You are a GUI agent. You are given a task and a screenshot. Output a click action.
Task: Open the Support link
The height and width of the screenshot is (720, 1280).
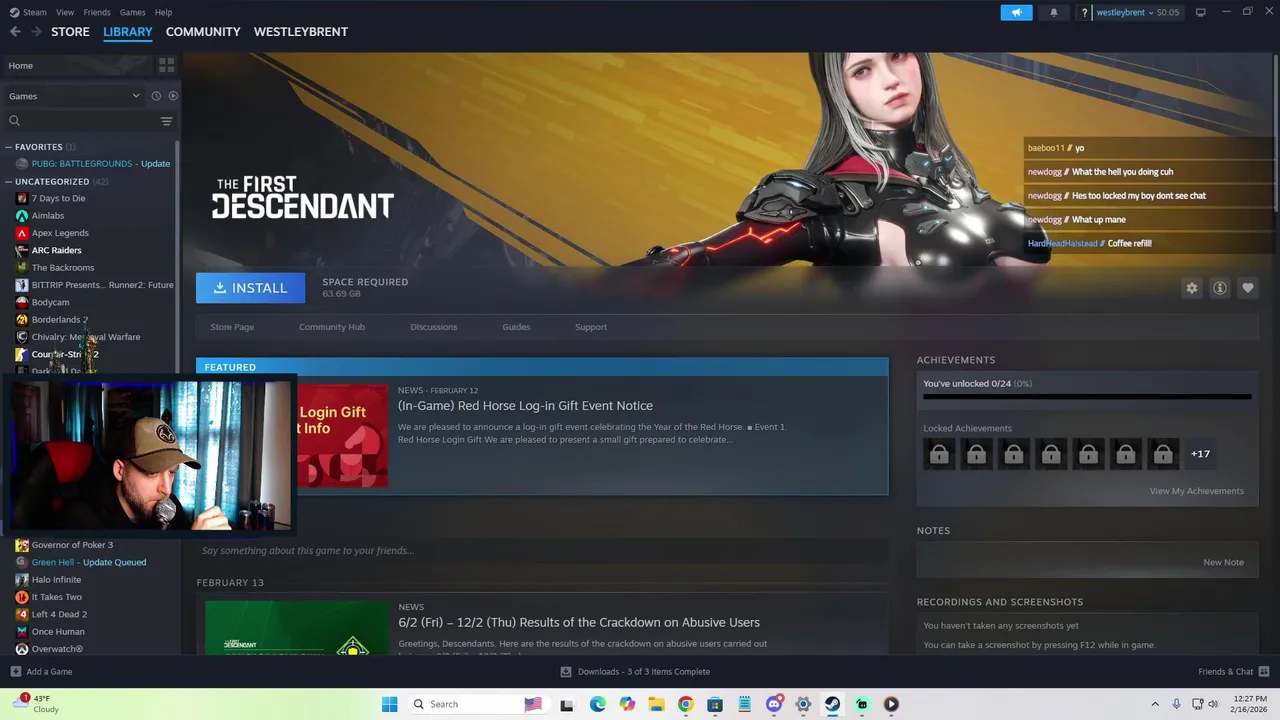(591, 327)
